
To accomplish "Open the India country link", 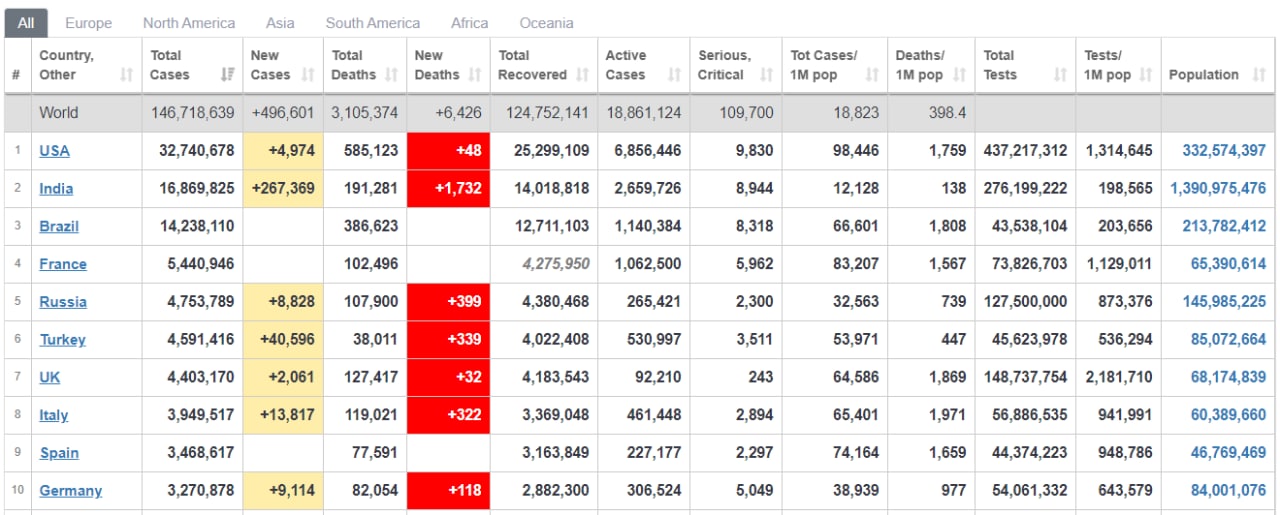I will tap(56, 189).
